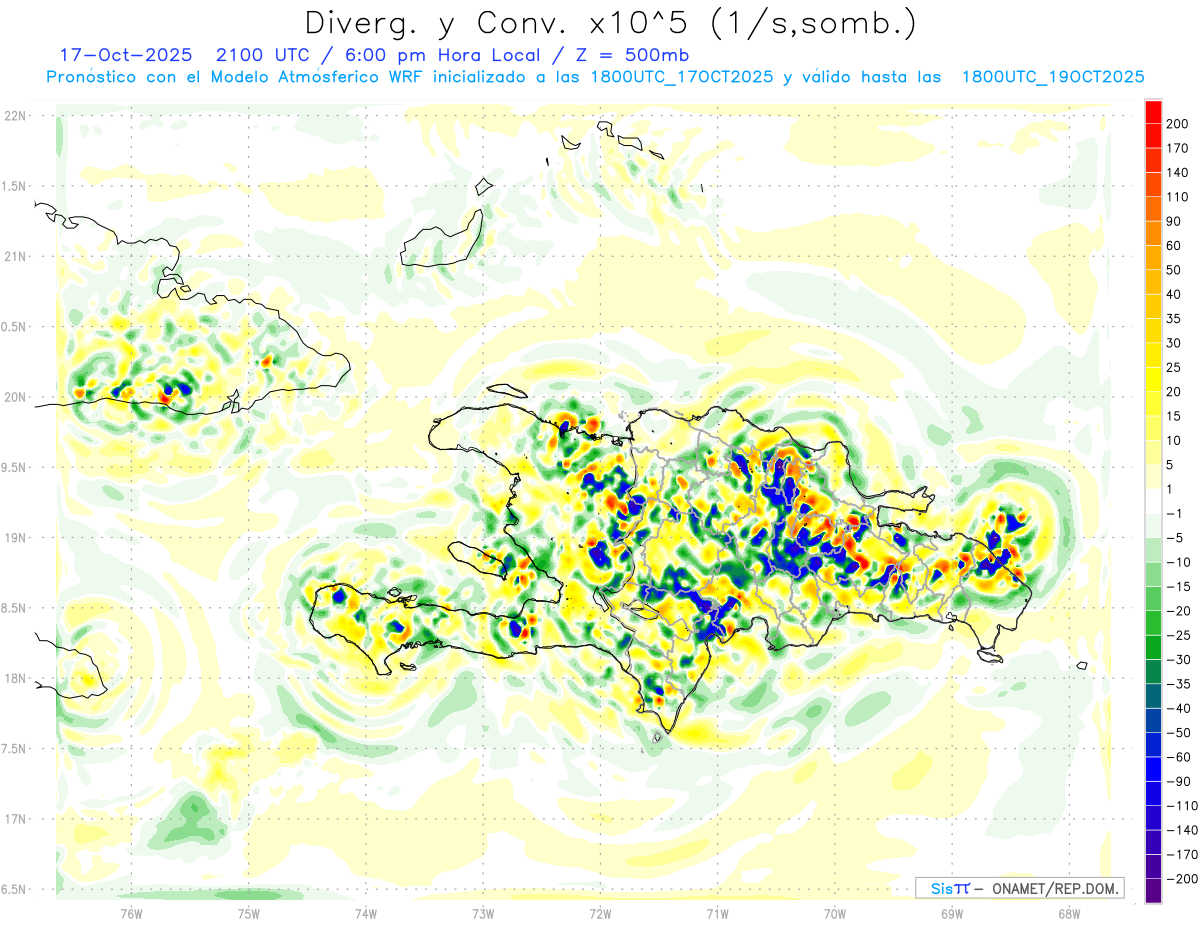Click the '1800UTC_19OCT2025' valid-until time

click(x=1053, y=77)
